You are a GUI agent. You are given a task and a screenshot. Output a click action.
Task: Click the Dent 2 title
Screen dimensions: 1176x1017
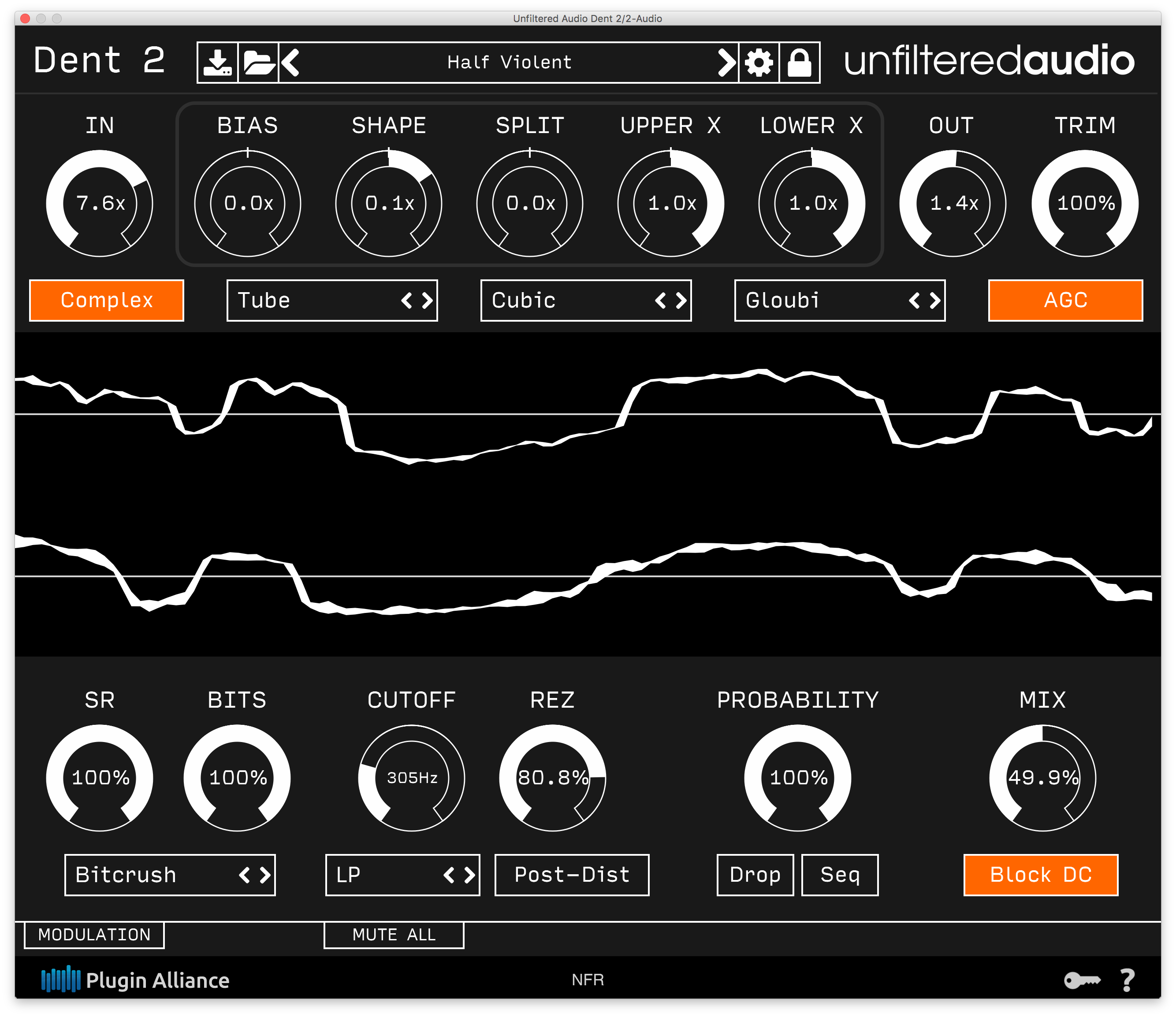pos(99,60)
